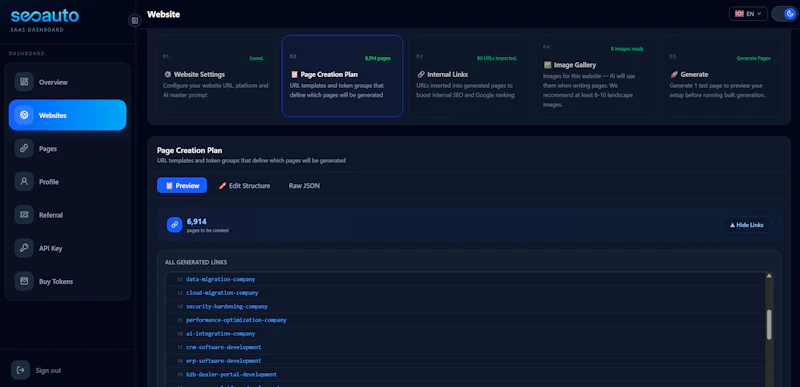Screen dimensions: 800x387
Task: Switch to Raw JSON tab
Action: pyautogui.click(x=304, y=186)
